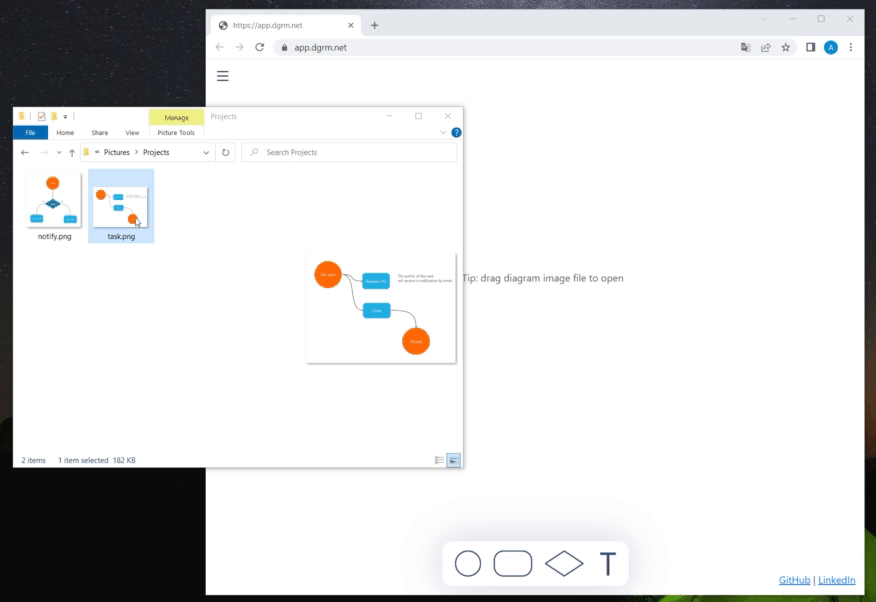Select the circle shape tool
Viewport: 876px width, 602px height.
coord(468,563)
